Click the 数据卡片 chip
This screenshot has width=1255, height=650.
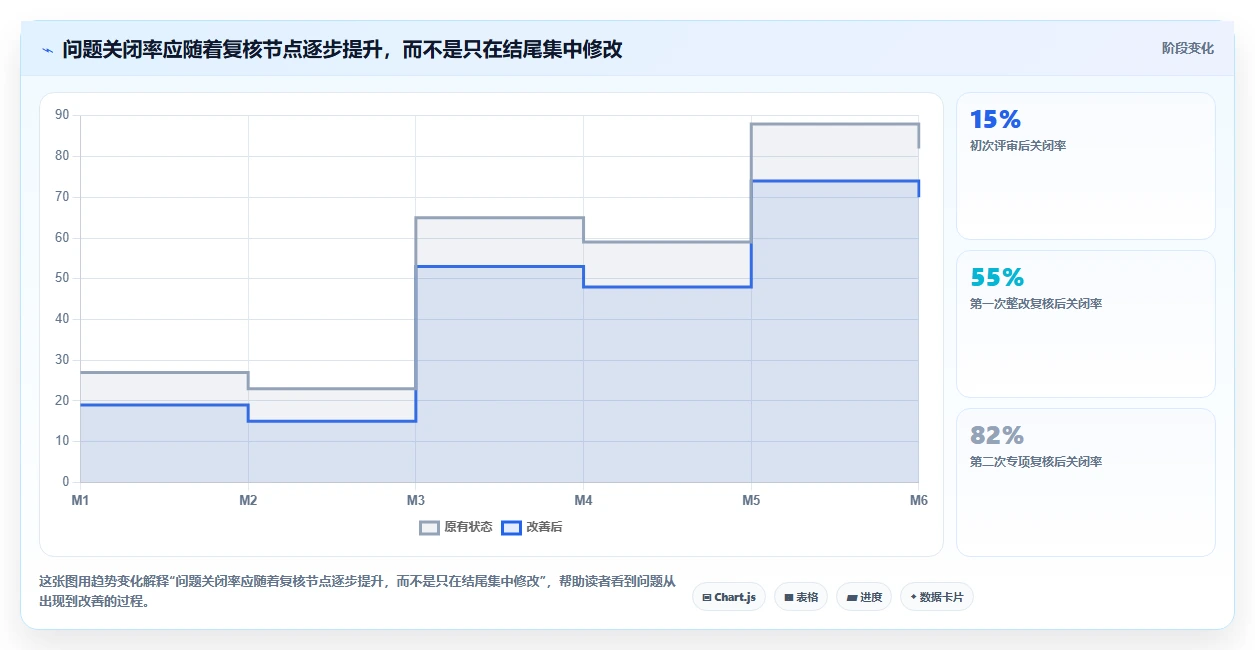937,597
